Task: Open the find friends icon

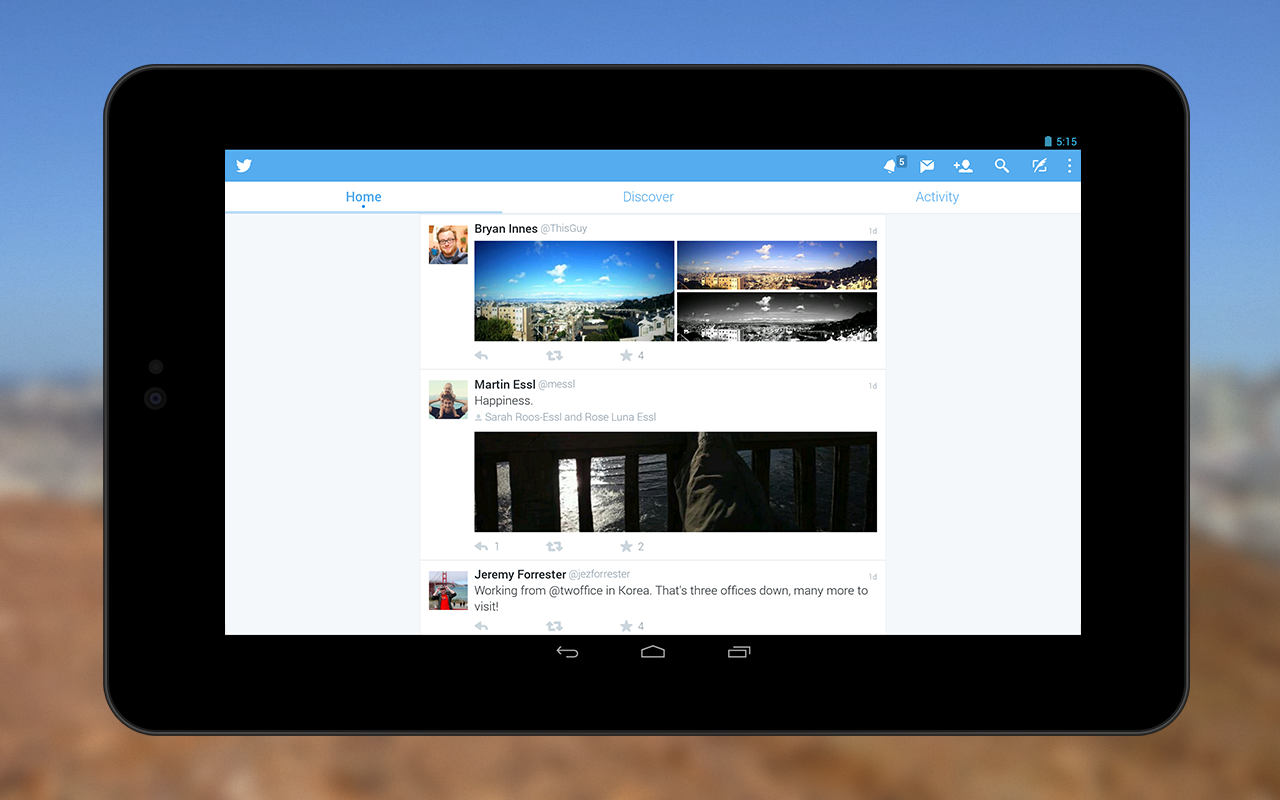Action: tap(963, 165)
